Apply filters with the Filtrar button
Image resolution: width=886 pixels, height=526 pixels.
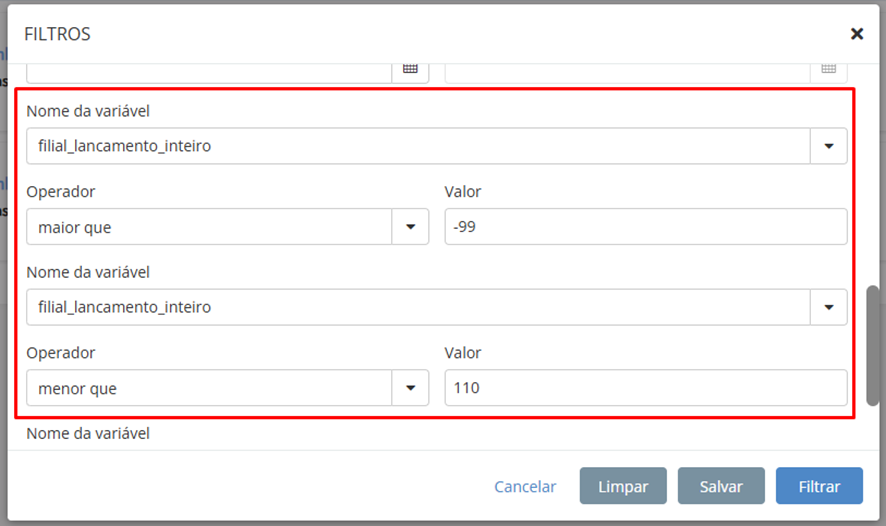[x=819, y=486]
